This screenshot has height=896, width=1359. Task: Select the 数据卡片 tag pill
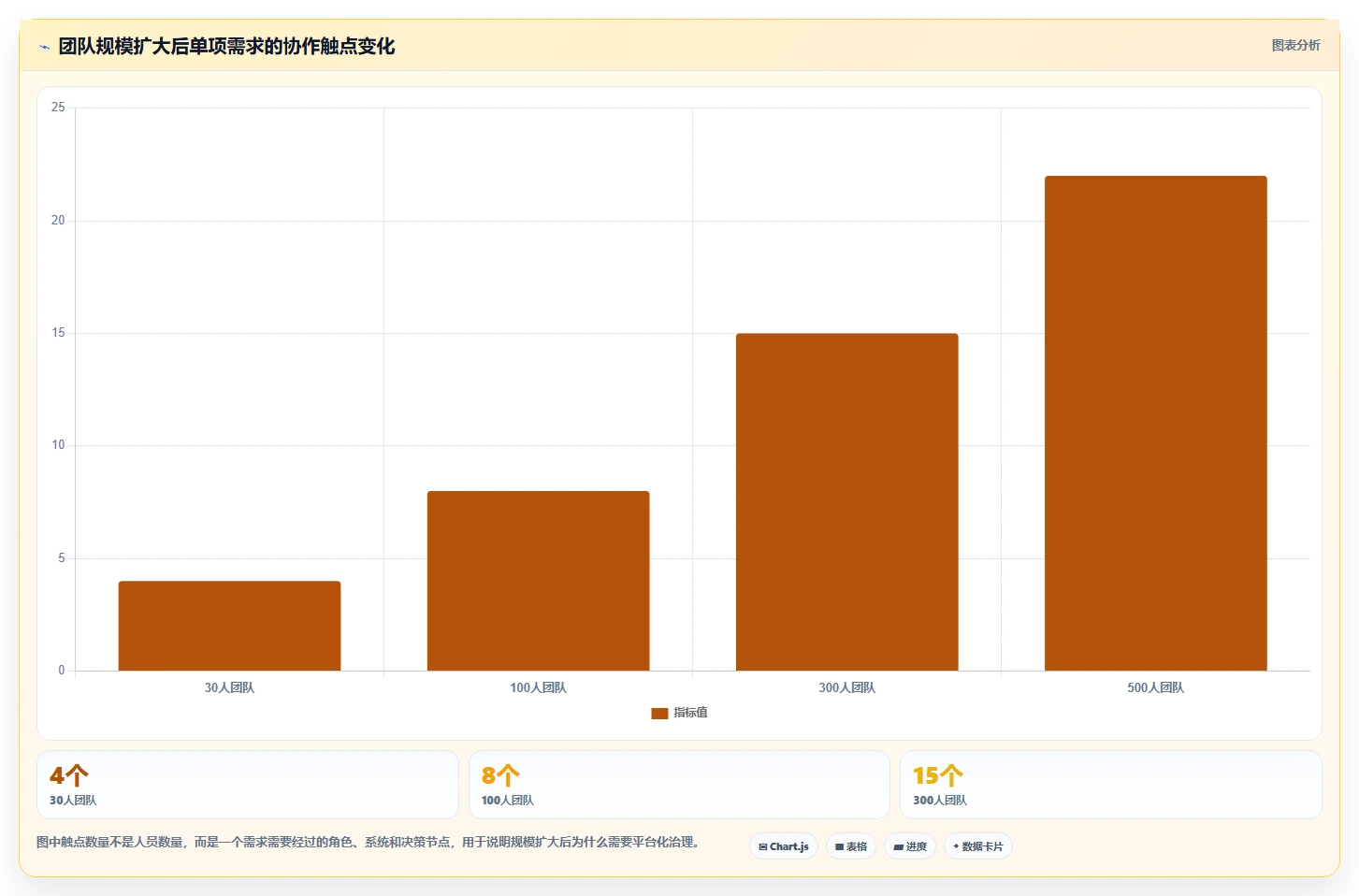(x=978, y=846)
